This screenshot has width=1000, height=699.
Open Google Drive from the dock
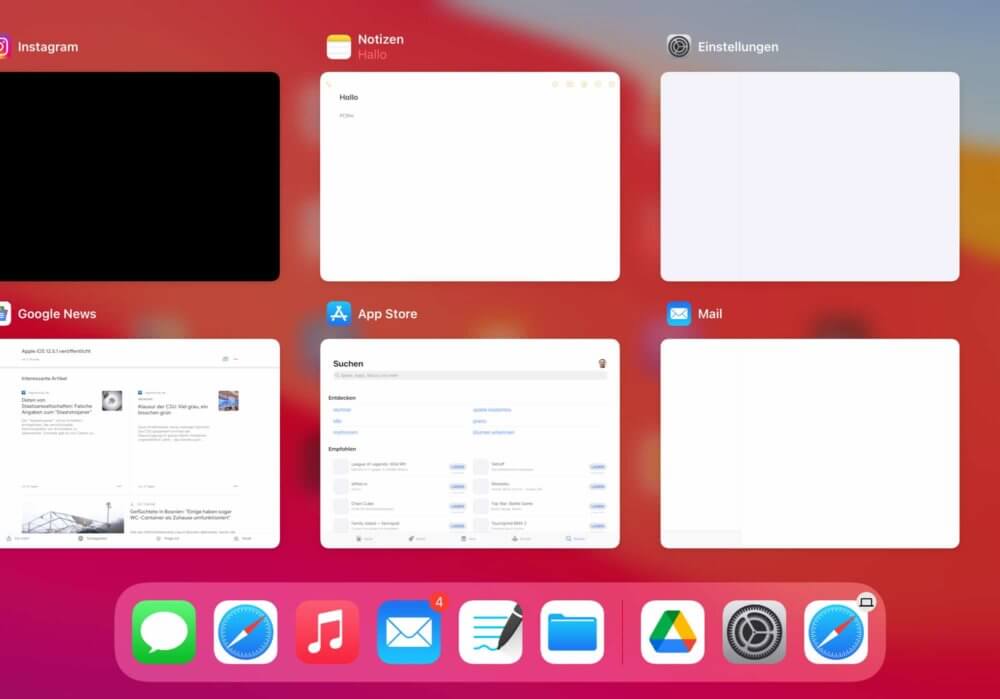(x=673, y=632)
